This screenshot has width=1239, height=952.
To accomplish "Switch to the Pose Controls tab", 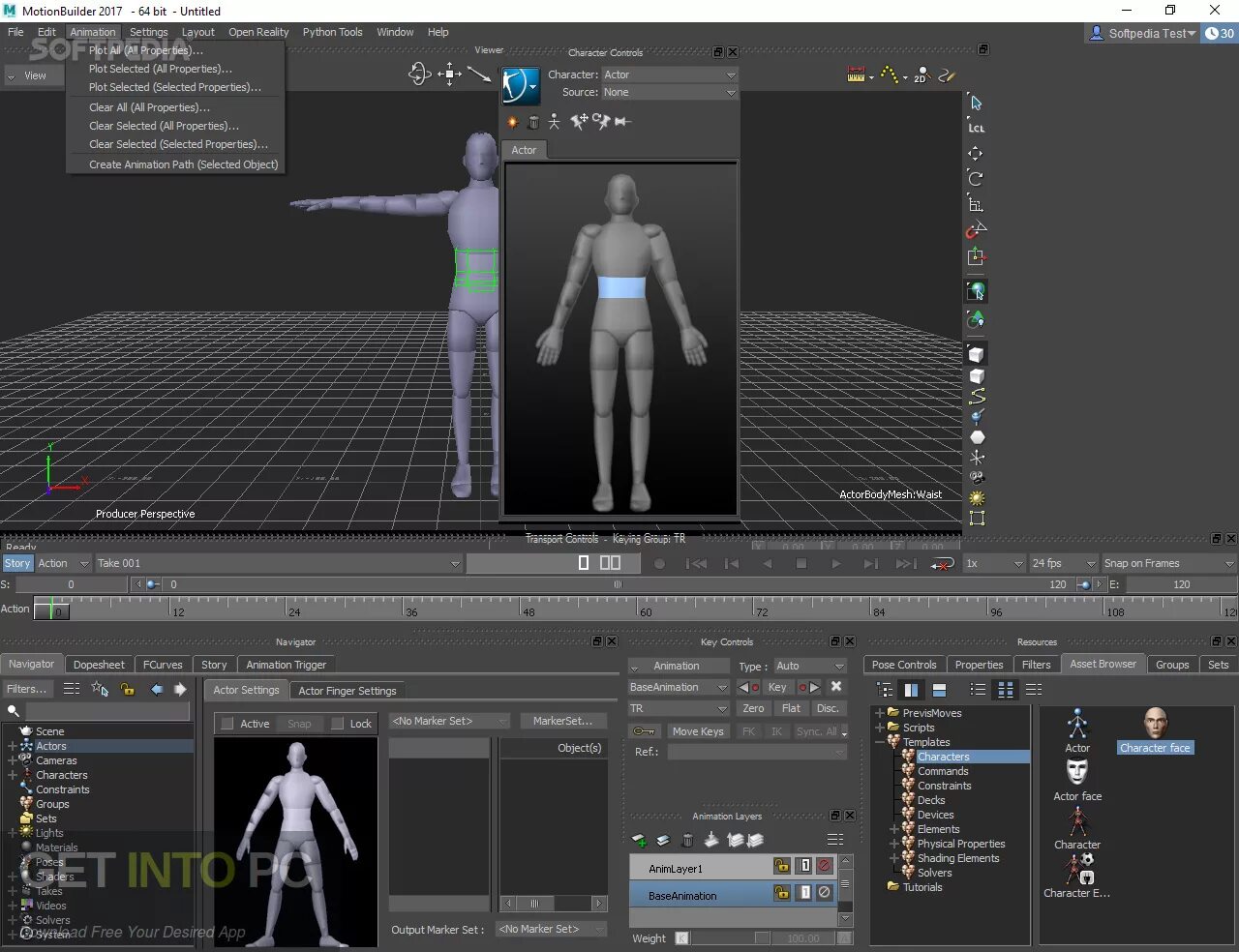I will (904, 665).
